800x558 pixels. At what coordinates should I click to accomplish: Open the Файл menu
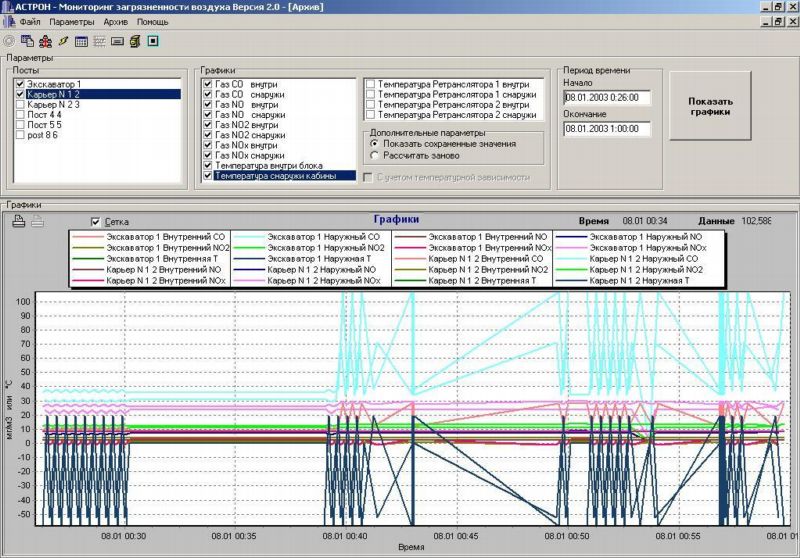(x=29, y=21)
